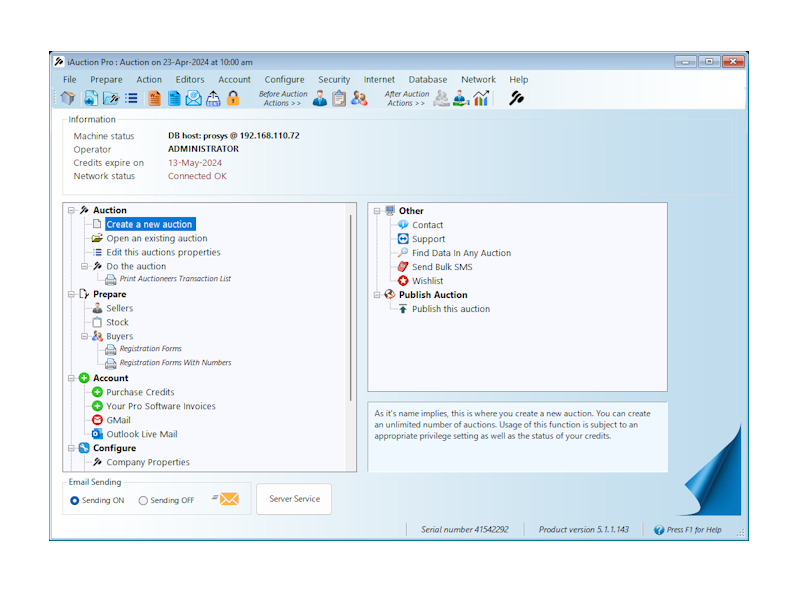The width and height of the screenshot is (798, 592).
Task: Collapse the Publish Auction tree node
Action: 377,295
